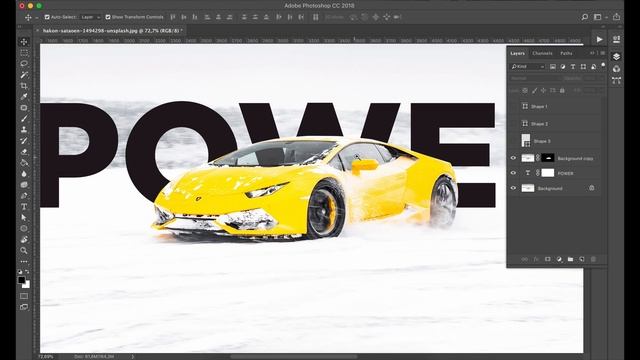Viewport: 640px width, 360px height.
Task: Select the Crop tool
Action: click(24, 86)
